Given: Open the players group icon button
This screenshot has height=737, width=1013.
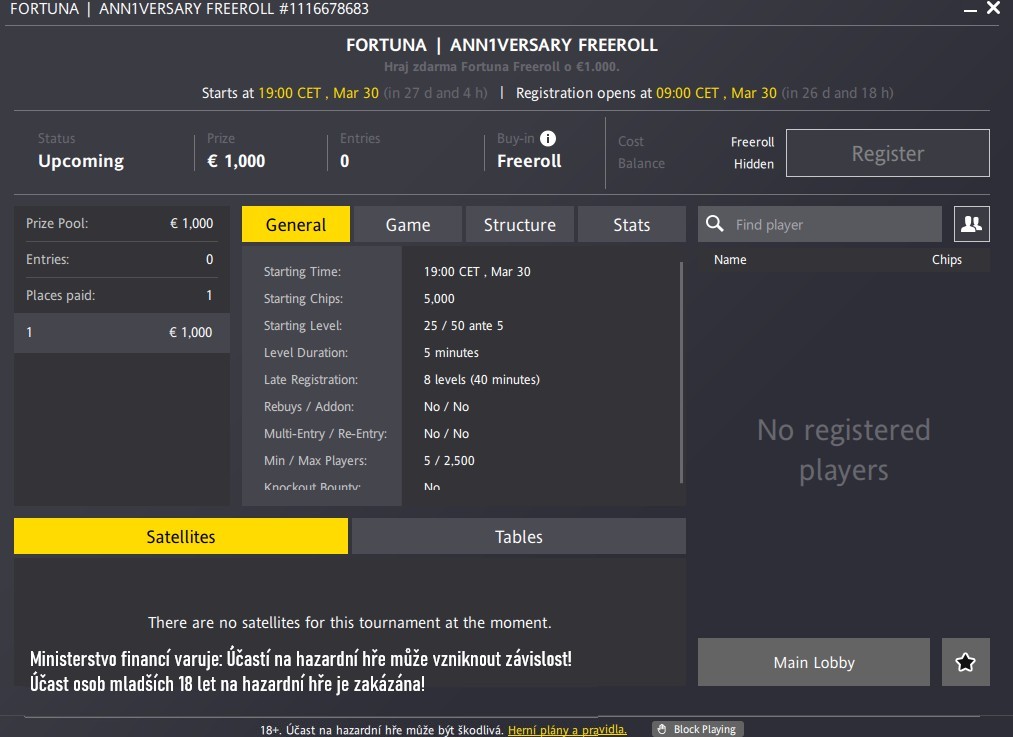Looking at the screenshot, I should click(x=972, y=224).
